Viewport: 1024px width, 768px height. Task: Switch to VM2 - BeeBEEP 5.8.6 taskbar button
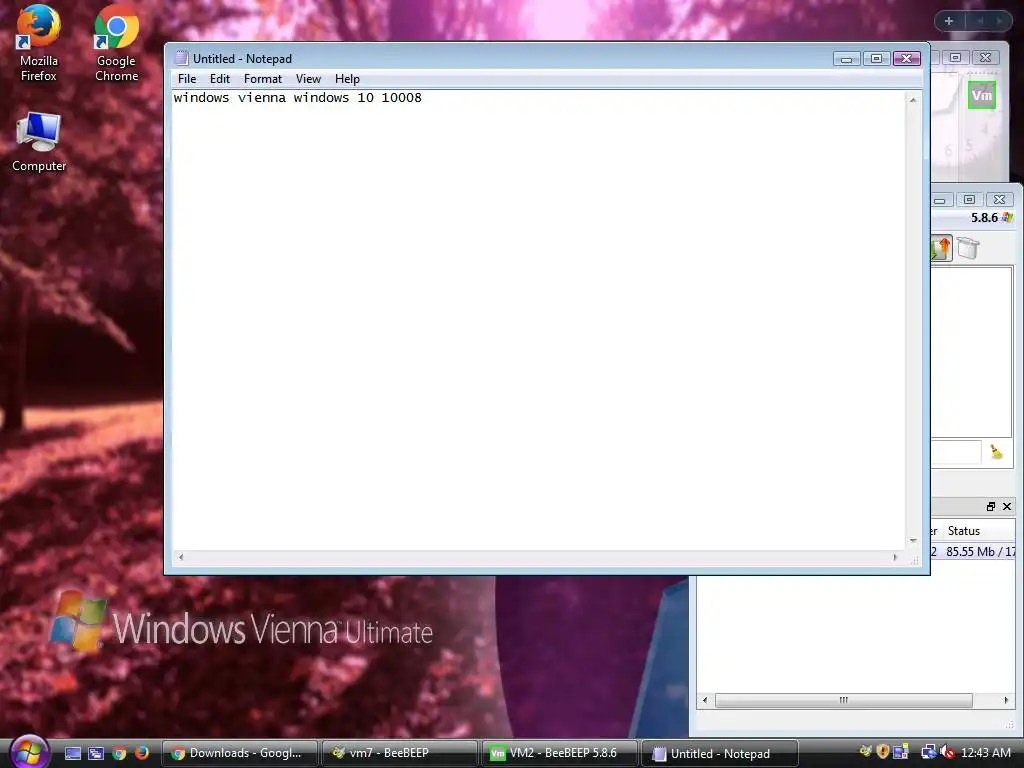click(560, 753)
